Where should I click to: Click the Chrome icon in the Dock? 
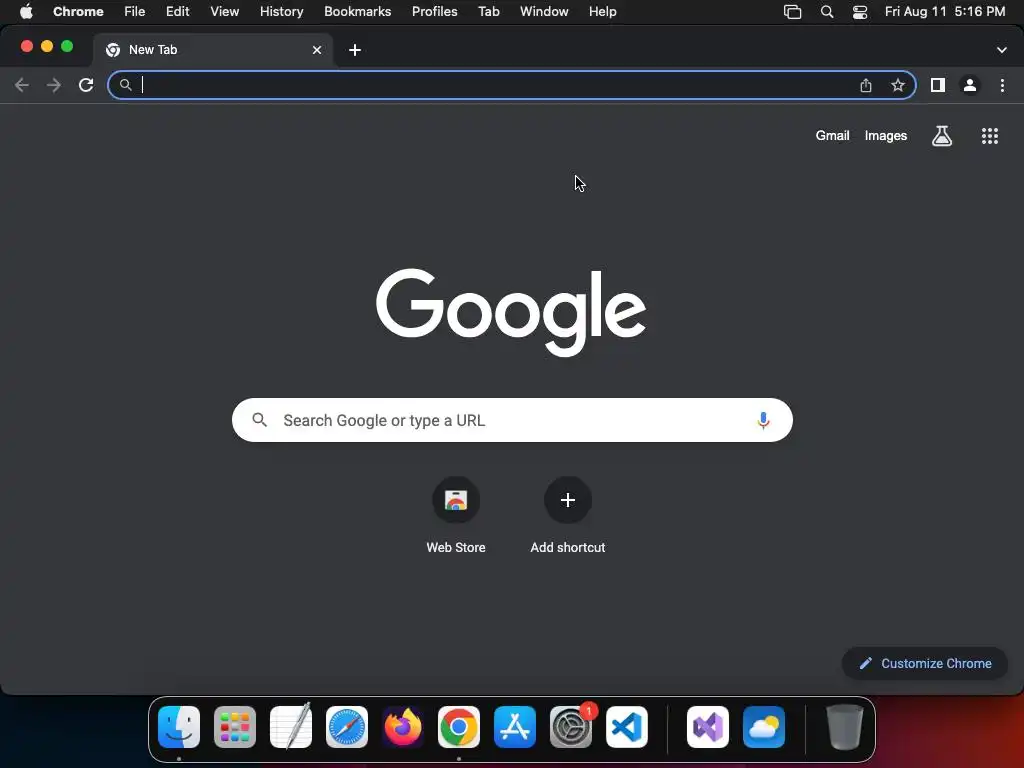pos(459,727)
